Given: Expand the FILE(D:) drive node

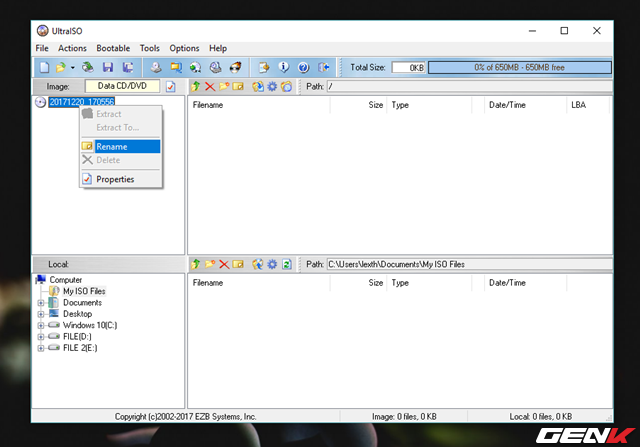Looking at the screenshot, I should click(x=41, y=337).
